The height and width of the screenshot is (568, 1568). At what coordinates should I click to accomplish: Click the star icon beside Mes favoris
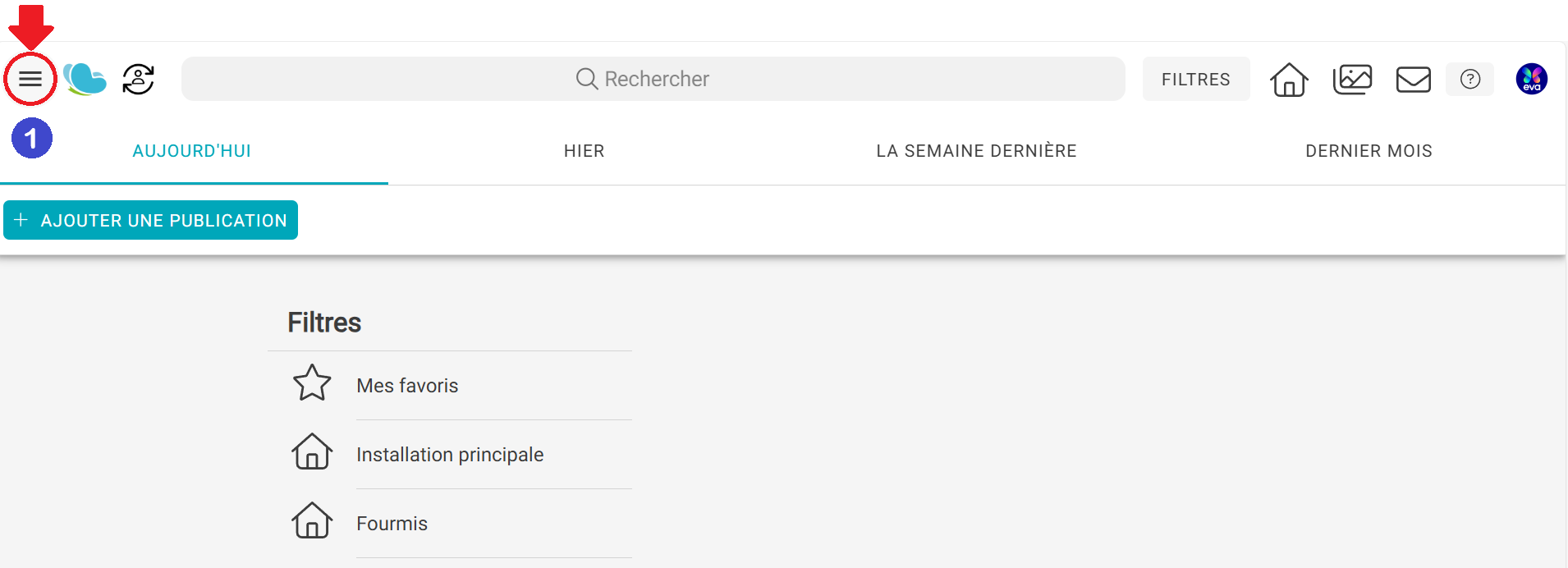coord(312,383)
